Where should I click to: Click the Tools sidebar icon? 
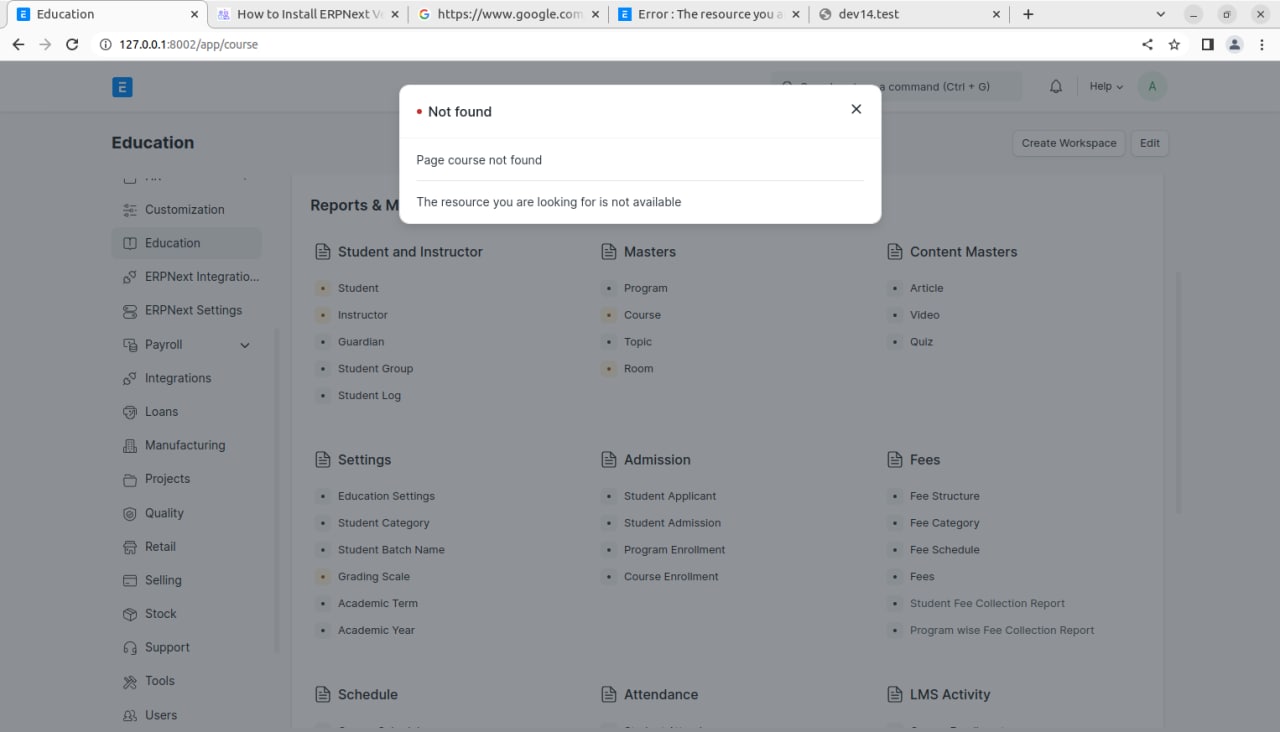(129, 681)
